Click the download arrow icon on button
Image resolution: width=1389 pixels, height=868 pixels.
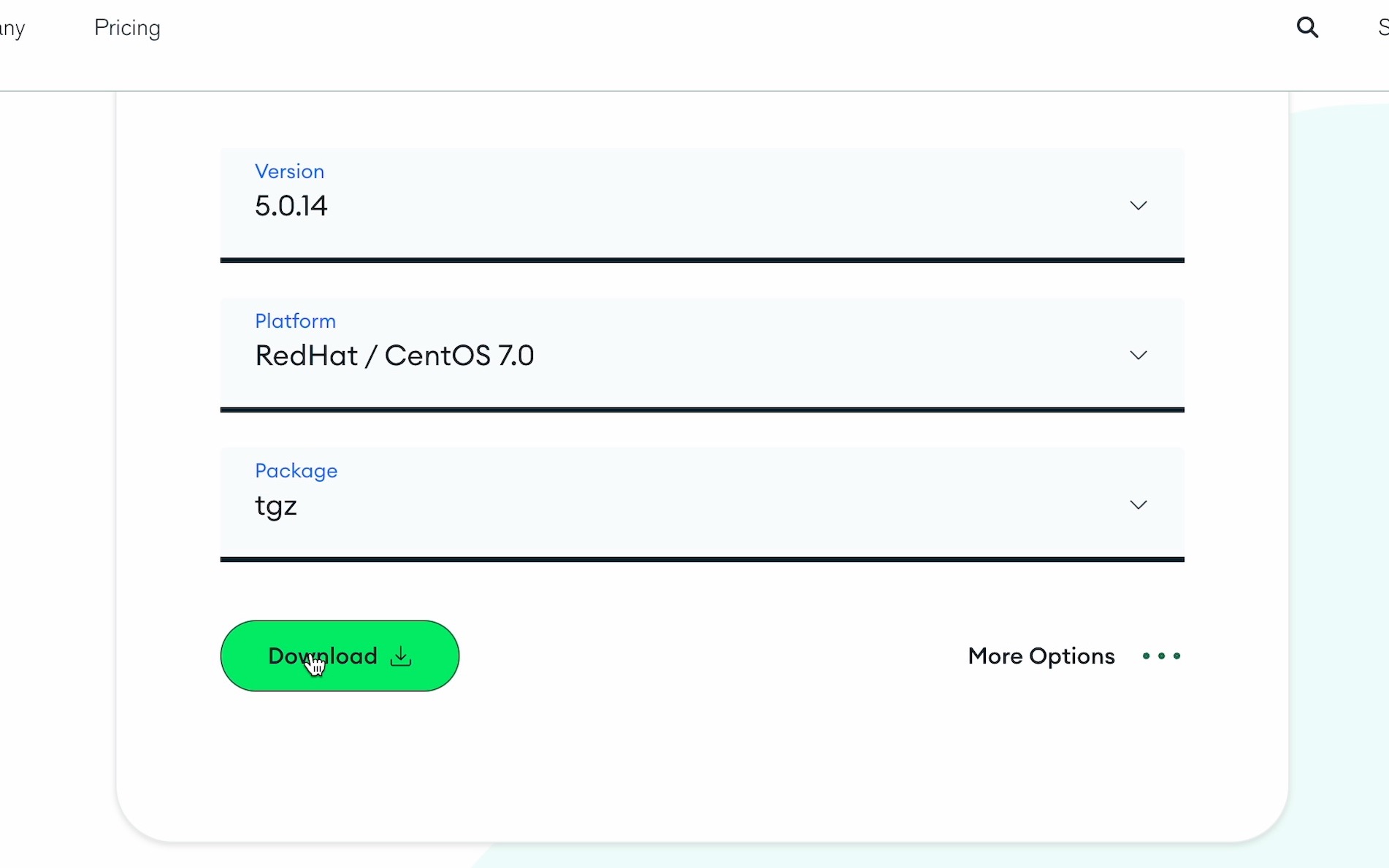point(401,656)
